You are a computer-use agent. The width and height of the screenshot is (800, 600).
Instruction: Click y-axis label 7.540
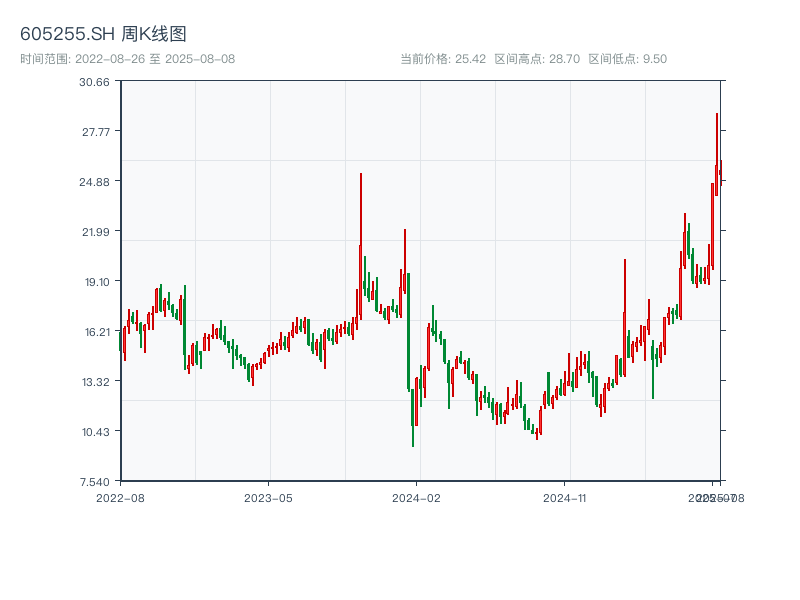pyautogui.click(x=94, y=482)
